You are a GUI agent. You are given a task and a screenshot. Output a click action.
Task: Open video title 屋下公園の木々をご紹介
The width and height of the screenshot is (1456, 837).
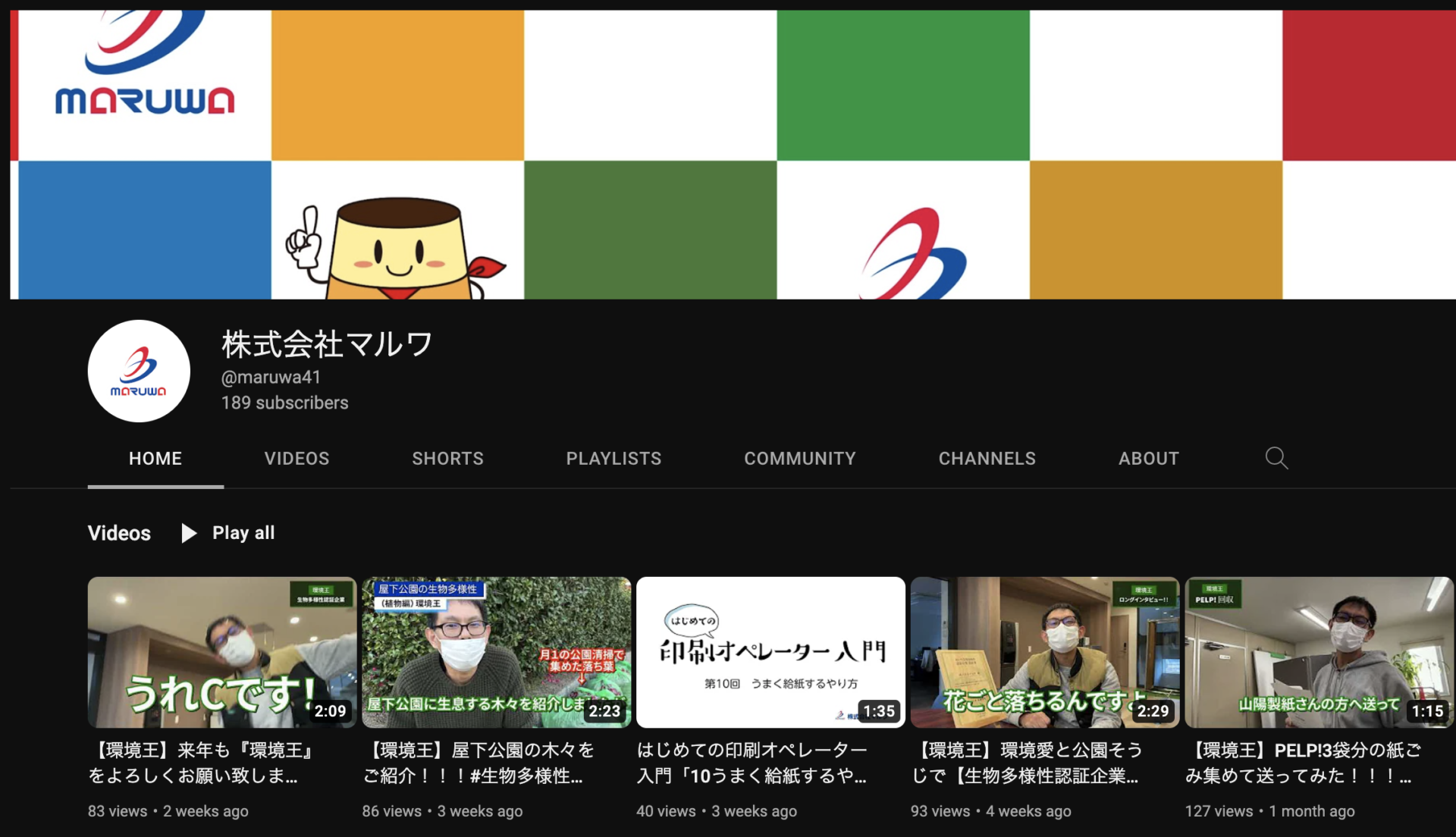(x=479, y=763)
